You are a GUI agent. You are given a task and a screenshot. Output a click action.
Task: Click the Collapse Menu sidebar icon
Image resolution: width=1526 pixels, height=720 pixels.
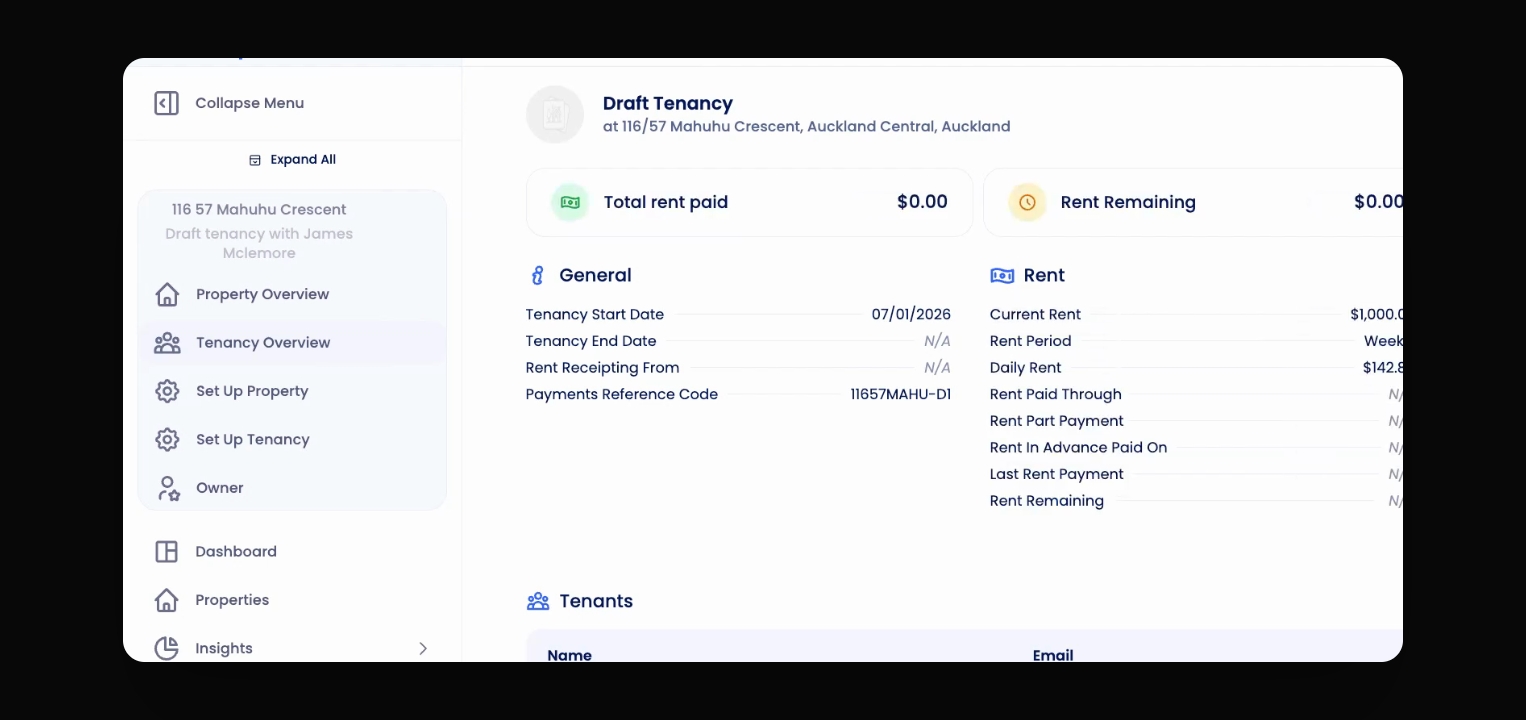(167, 103)
